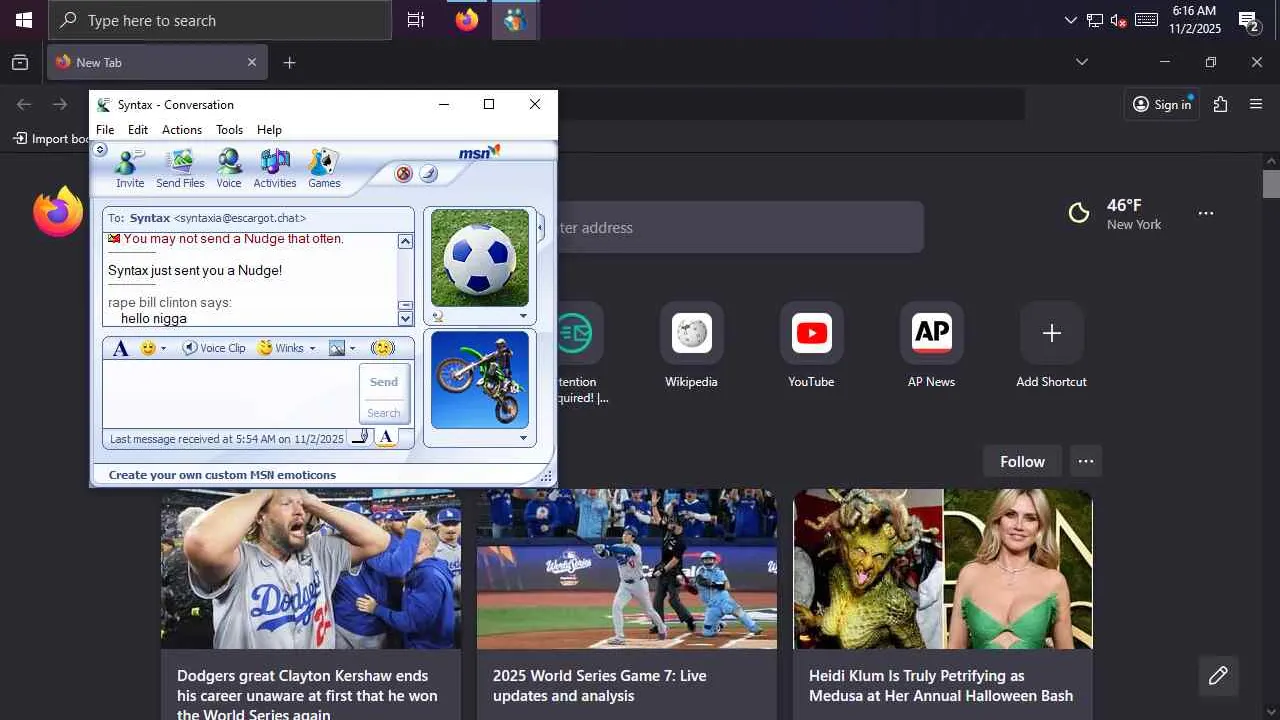The height and width of the screenshot is (720, 1280).
Task: Click your motocross display picture
Action: [480, 380]
